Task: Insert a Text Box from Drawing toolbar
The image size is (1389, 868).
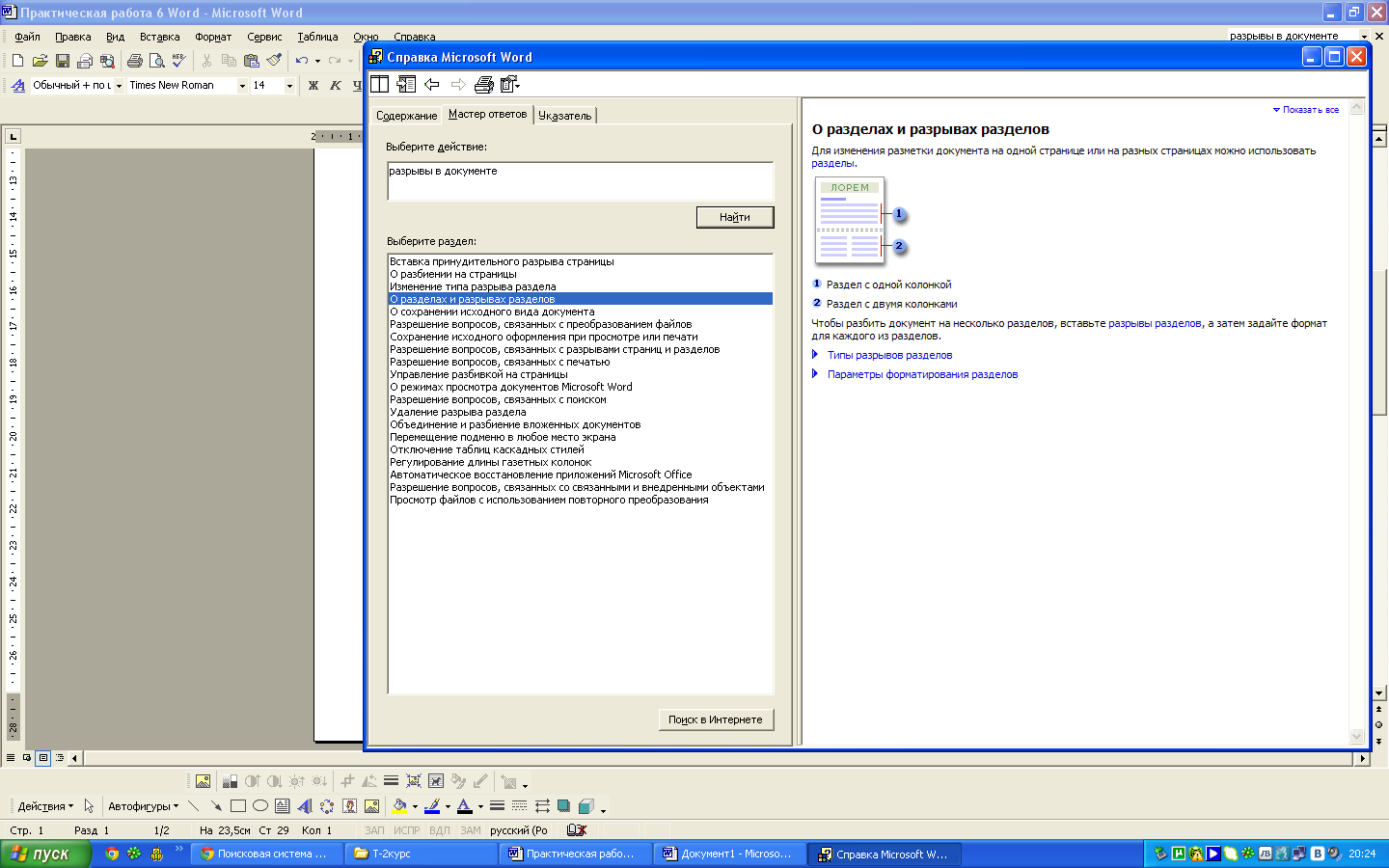Action: [283, 806]
